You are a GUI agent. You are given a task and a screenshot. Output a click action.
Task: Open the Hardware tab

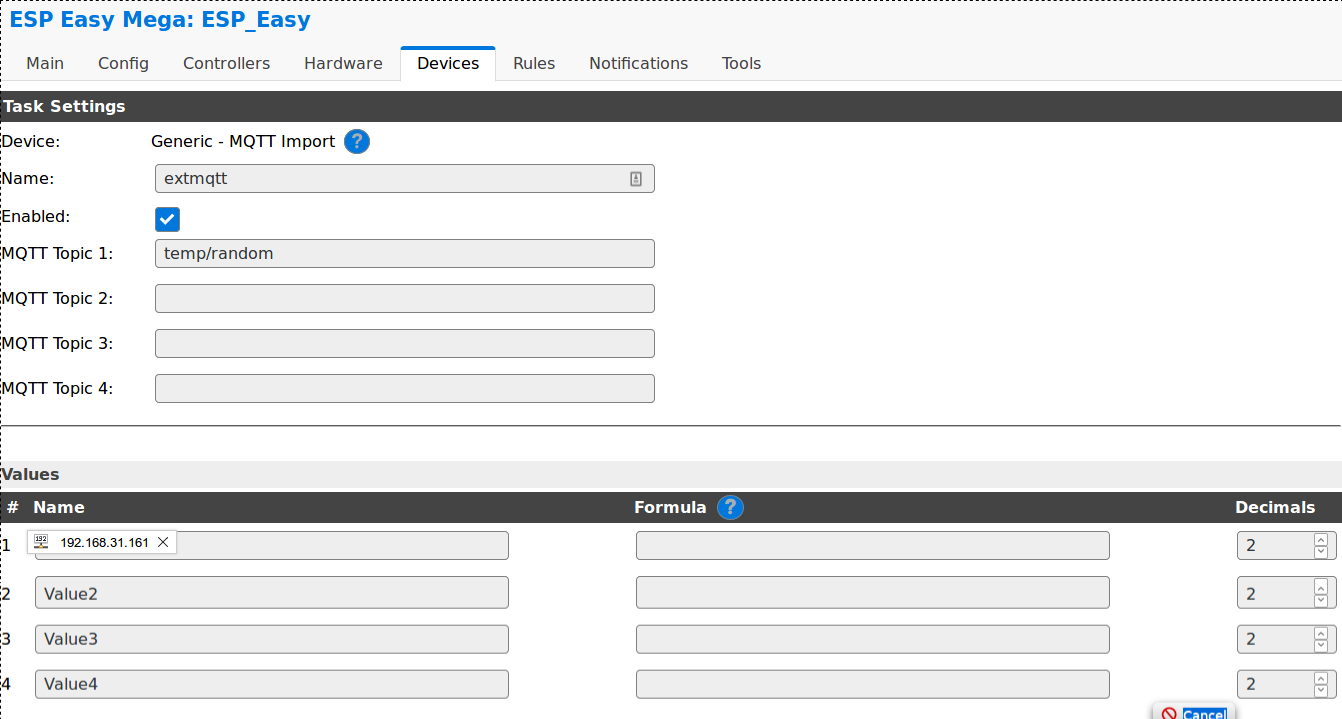click(x=344, y=63)
